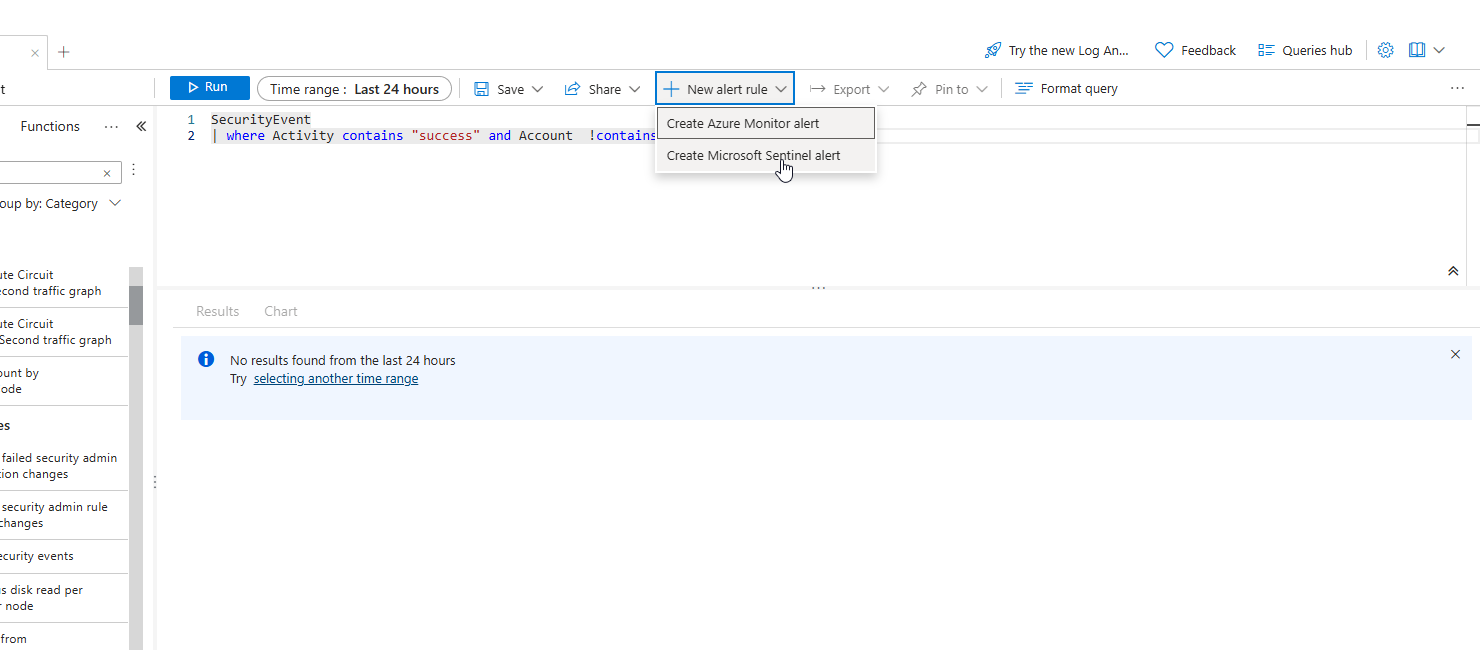Add a new query tab
Image resolution: width=1482 pixels, height=650 pixels.
coord(64,52)
